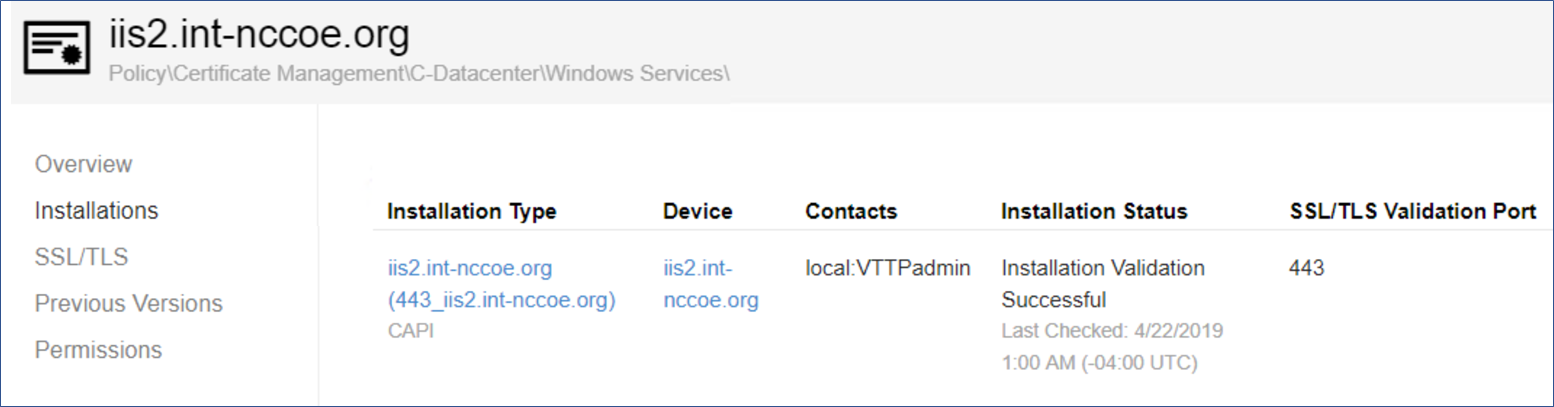The height and width of the screenshot is (407, 1554).
Task: Click the Contacts column header
Action: pos(851,212)
